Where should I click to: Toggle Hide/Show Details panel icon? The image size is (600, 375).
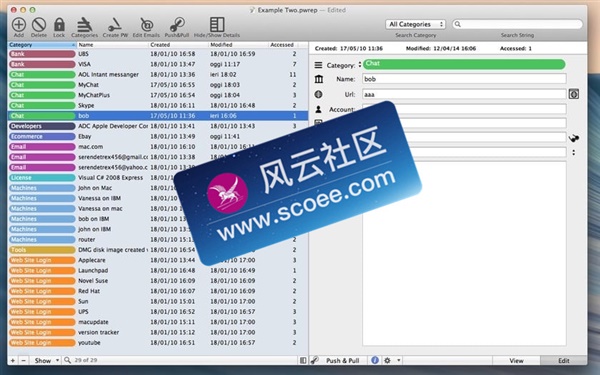[217, 24]
